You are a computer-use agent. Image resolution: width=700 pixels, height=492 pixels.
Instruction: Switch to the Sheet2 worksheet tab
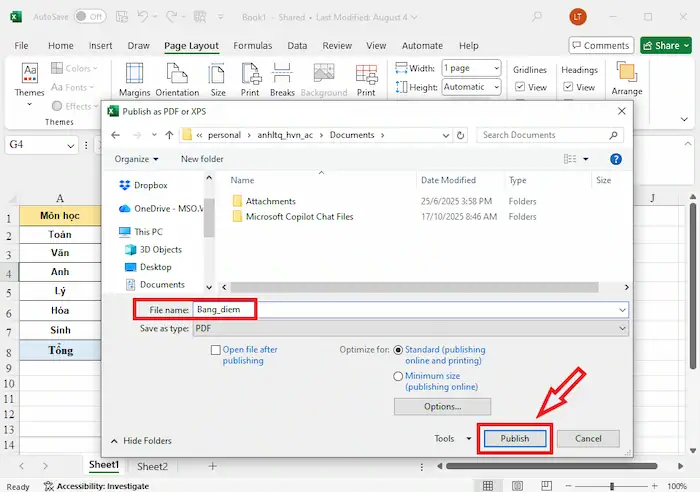click(x=152, y=466)
